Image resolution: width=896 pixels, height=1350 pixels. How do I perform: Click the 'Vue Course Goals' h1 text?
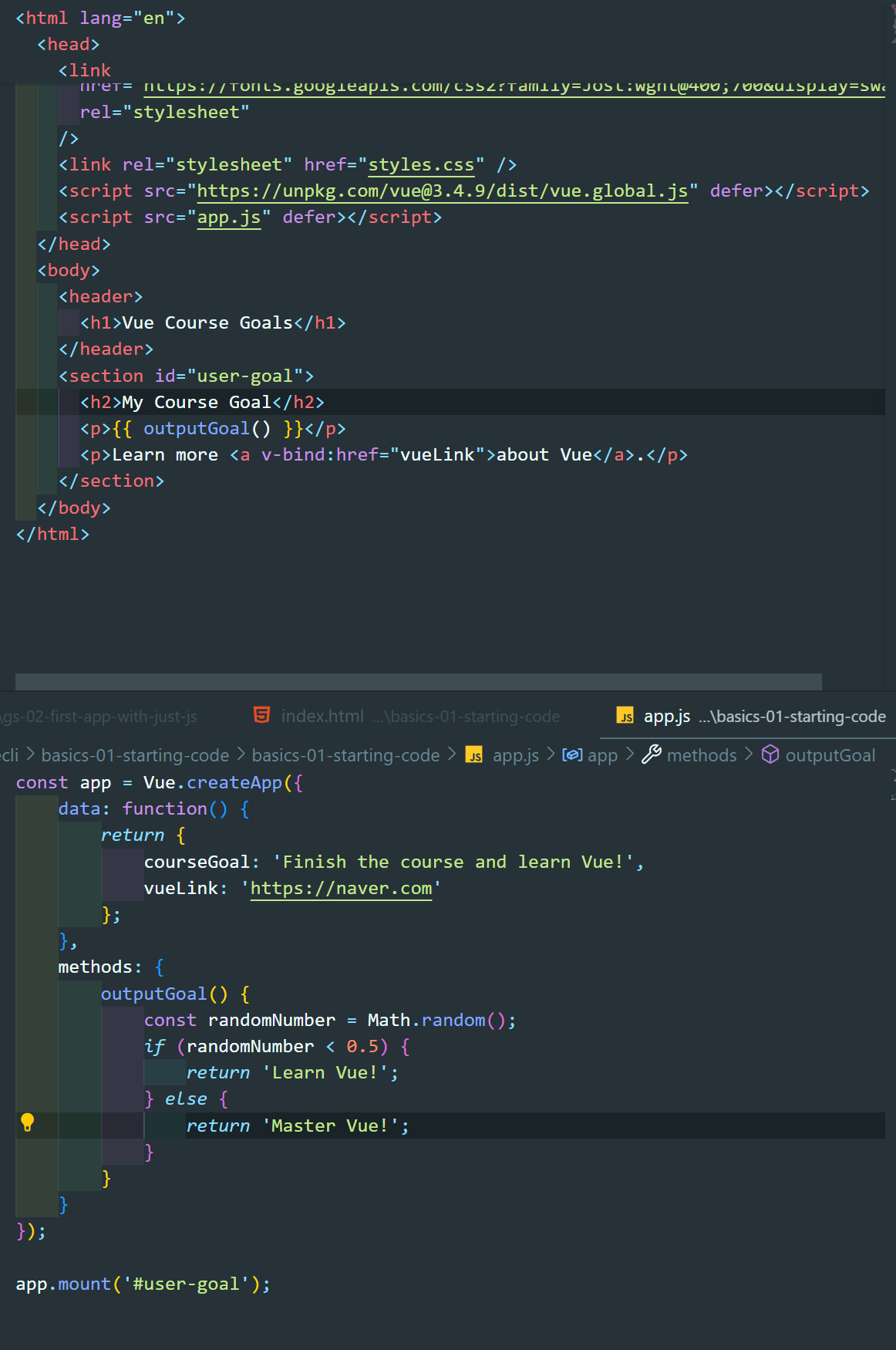tap(207, 322)
